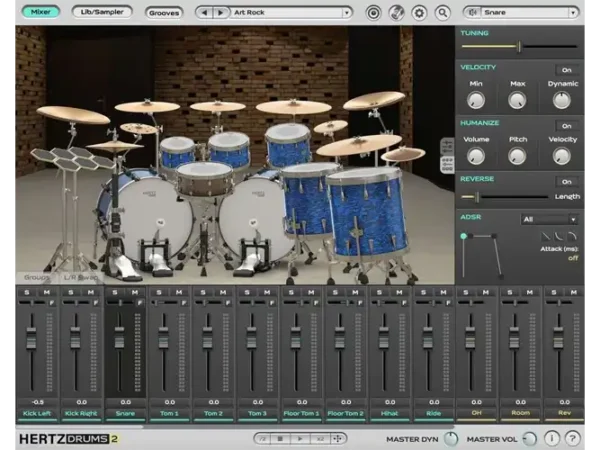The image size is (600, 450).
Task: Click the Attack (ms) off value
Action: pos(573,258)
